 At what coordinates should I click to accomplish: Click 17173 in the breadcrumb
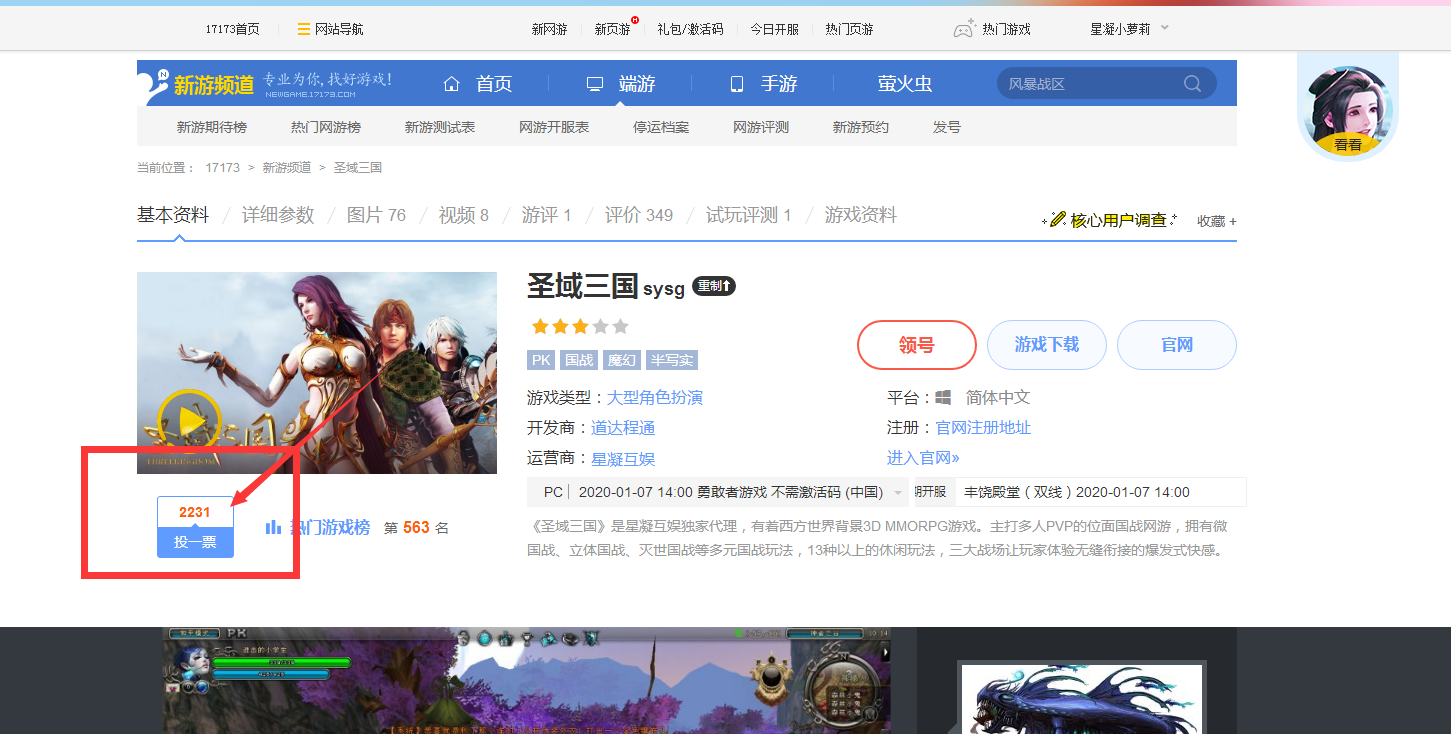[x=222, y=167]
